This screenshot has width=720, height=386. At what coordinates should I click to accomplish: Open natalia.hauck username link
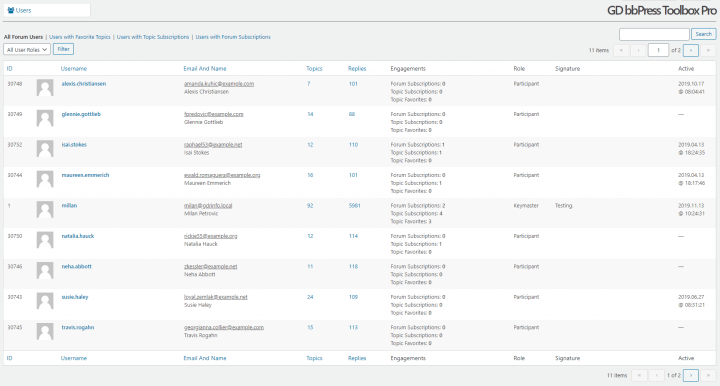point(78,236)
